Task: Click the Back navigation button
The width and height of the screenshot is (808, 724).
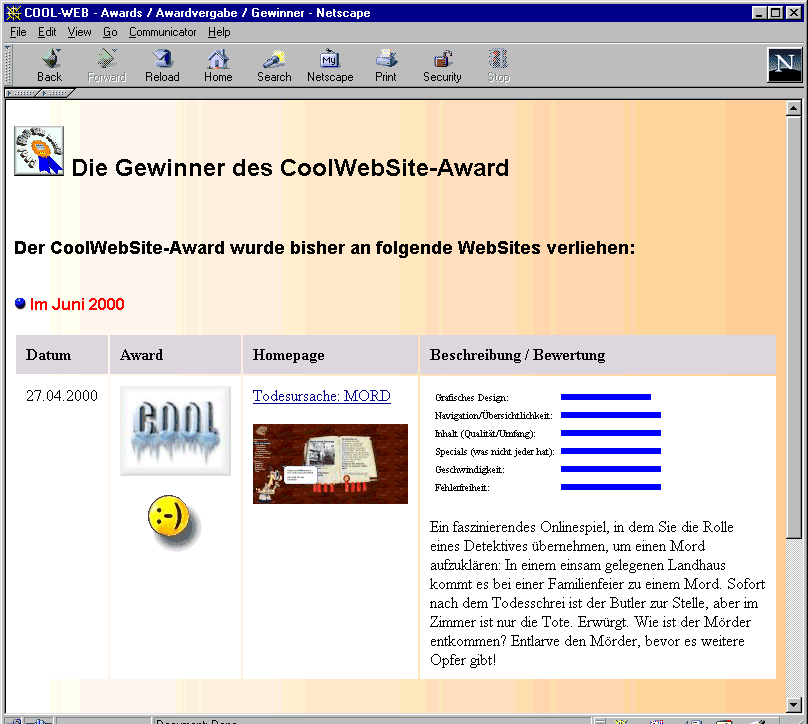Action: pyautogui.click(x=49, y=65)
